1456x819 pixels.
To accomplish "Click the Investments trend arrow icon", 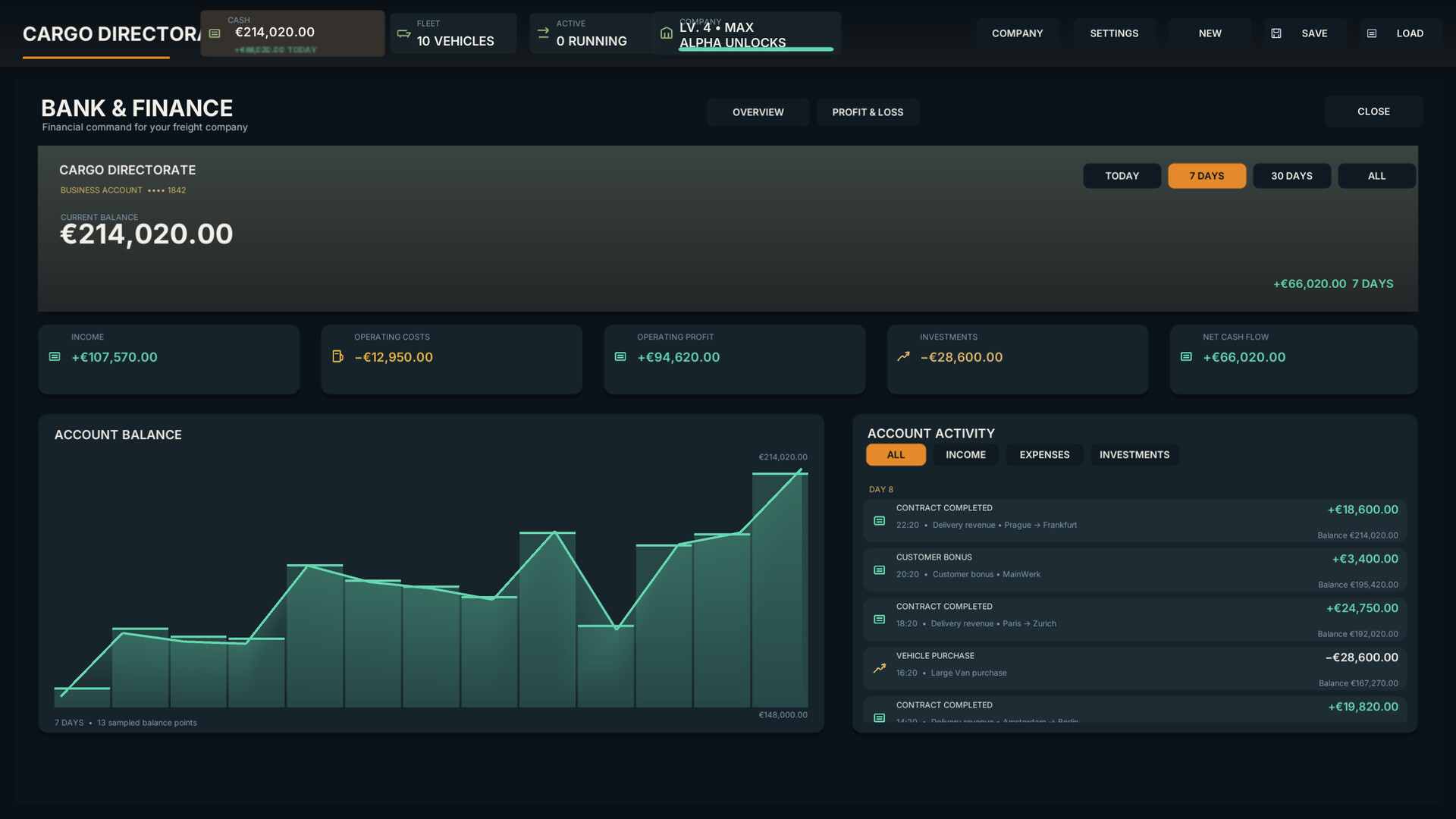I will click(903, 356).
